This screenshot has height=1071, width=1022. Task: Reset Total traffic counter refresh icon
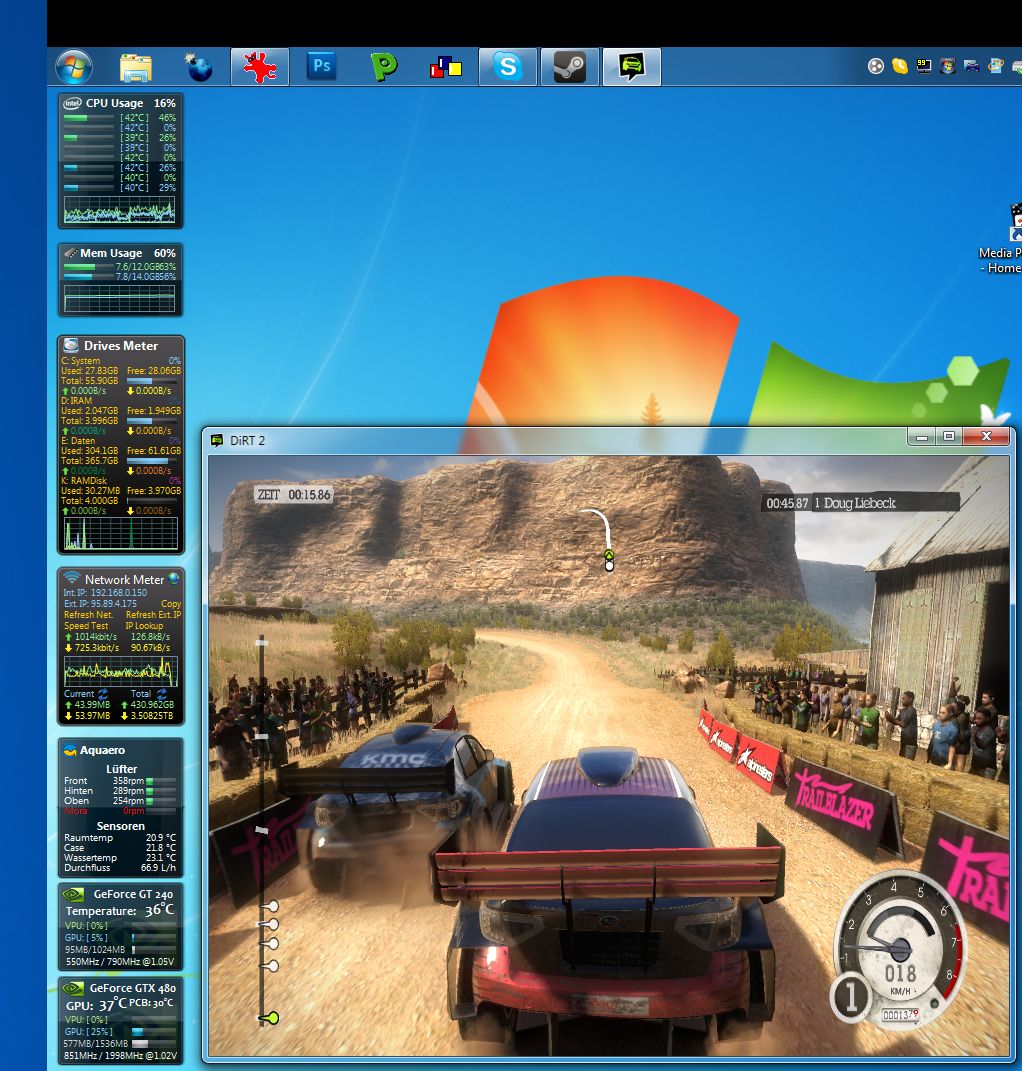pos(161,693)
